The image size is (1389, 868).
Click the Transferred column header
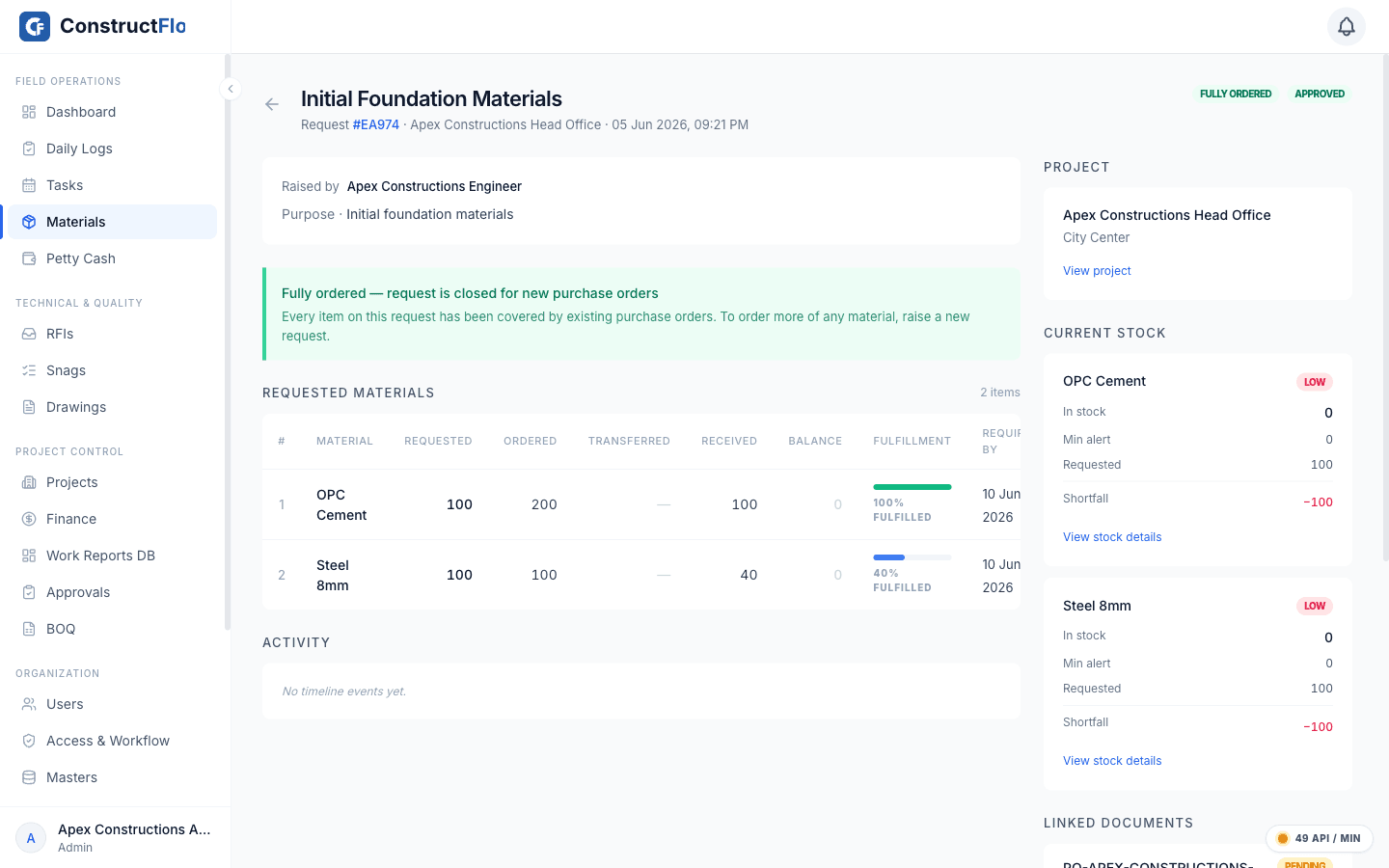[629, 441]
